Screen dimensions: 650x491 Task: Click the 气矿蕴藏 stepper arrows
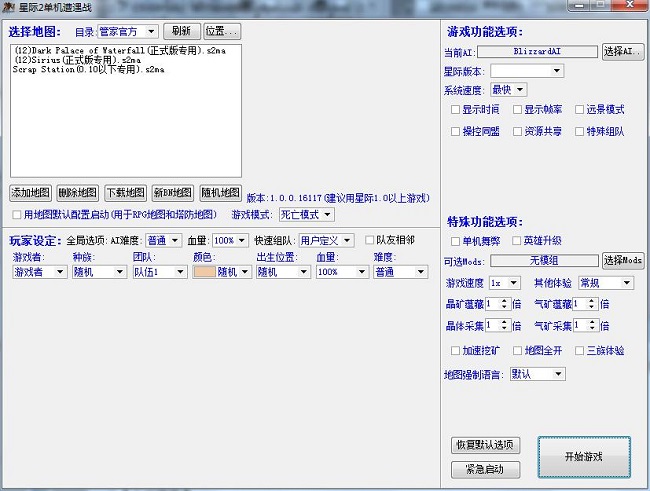click(592, 304)
